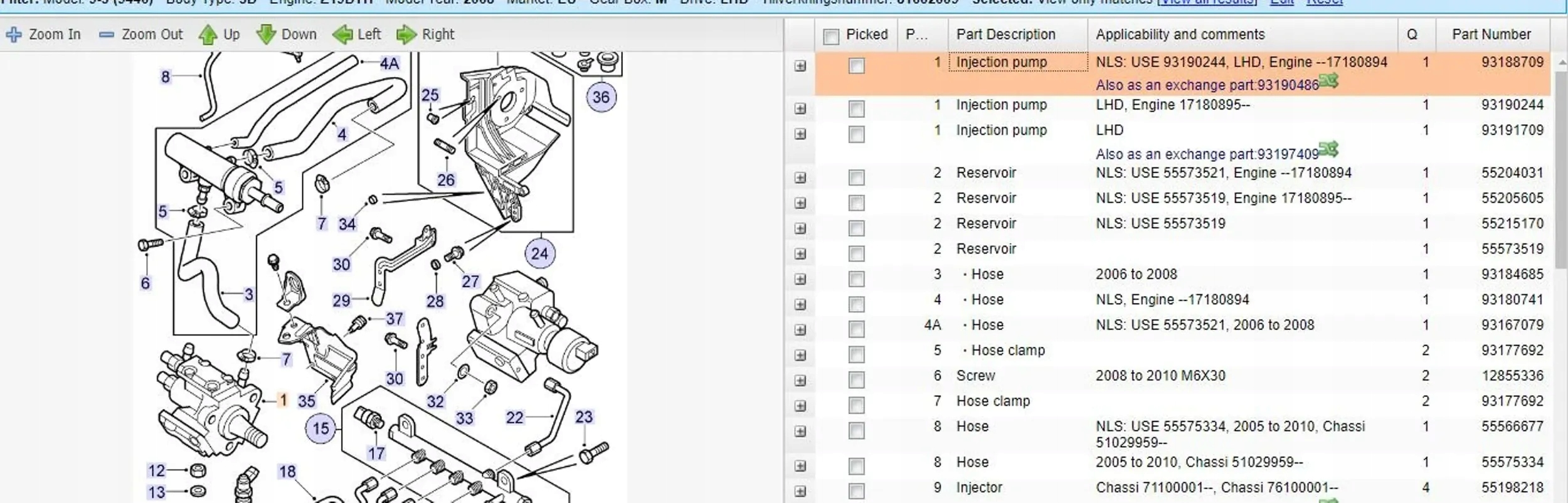The width and height of the screenshot is (1568, 503).
Task: Tick the checkbox for Hose 93184685
Action: tap(856, 278)
